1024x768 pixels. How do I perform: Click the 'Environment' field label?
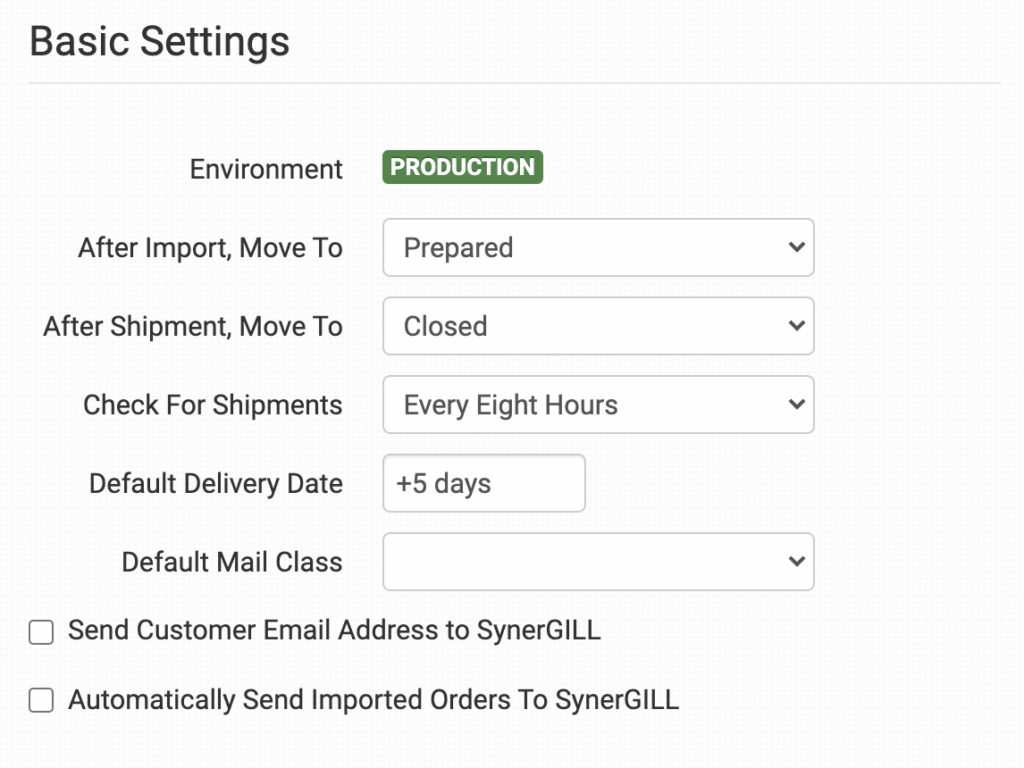266,169
